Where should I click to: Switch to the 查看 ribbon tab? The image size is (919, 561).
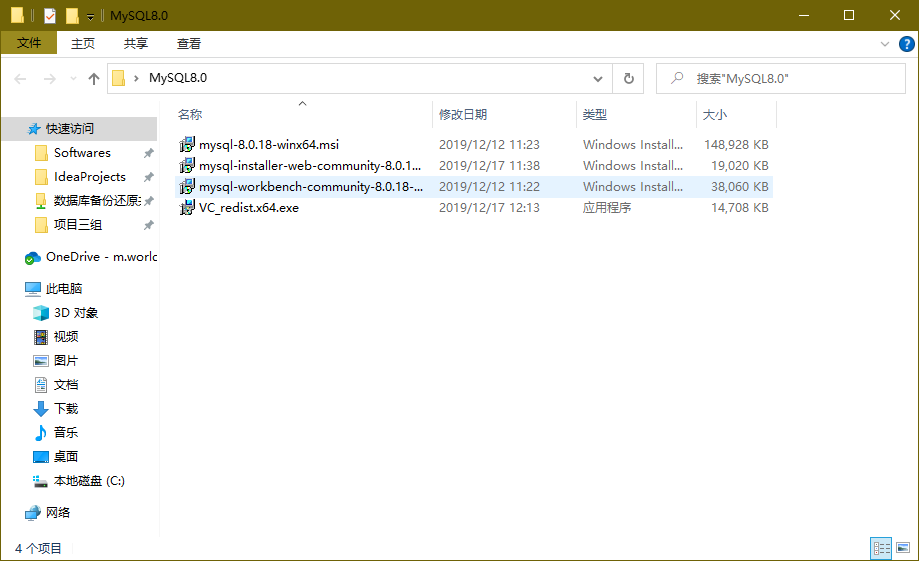189,43
